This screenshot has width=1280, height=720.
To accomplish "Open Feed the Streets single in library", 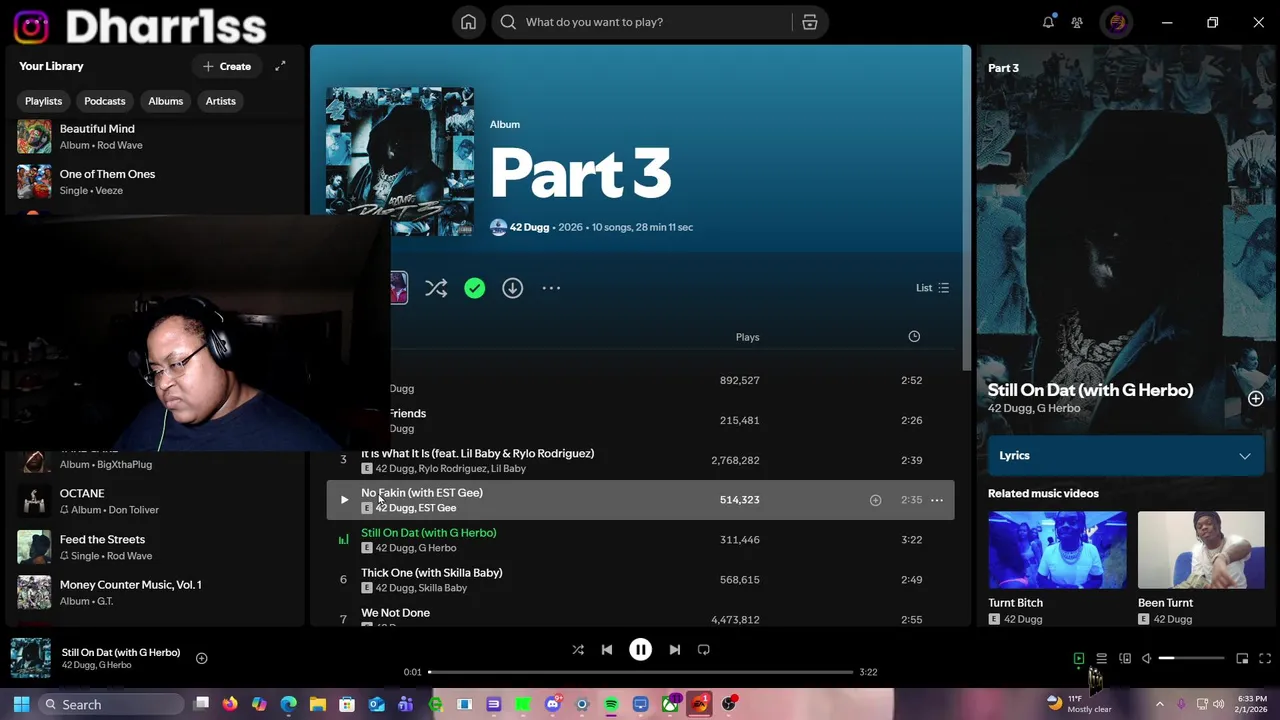I will click(155, 547).
